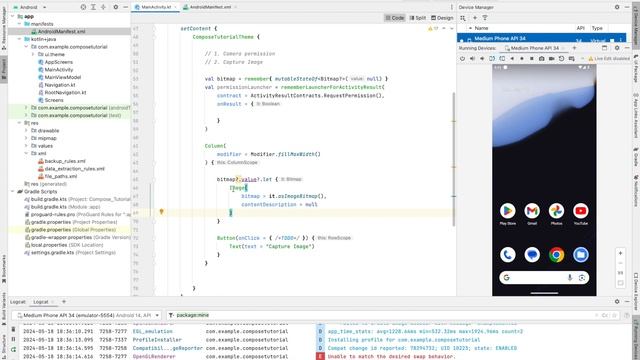Click the restart logcat icon
The image size is (640, 360).
[13, 349]
